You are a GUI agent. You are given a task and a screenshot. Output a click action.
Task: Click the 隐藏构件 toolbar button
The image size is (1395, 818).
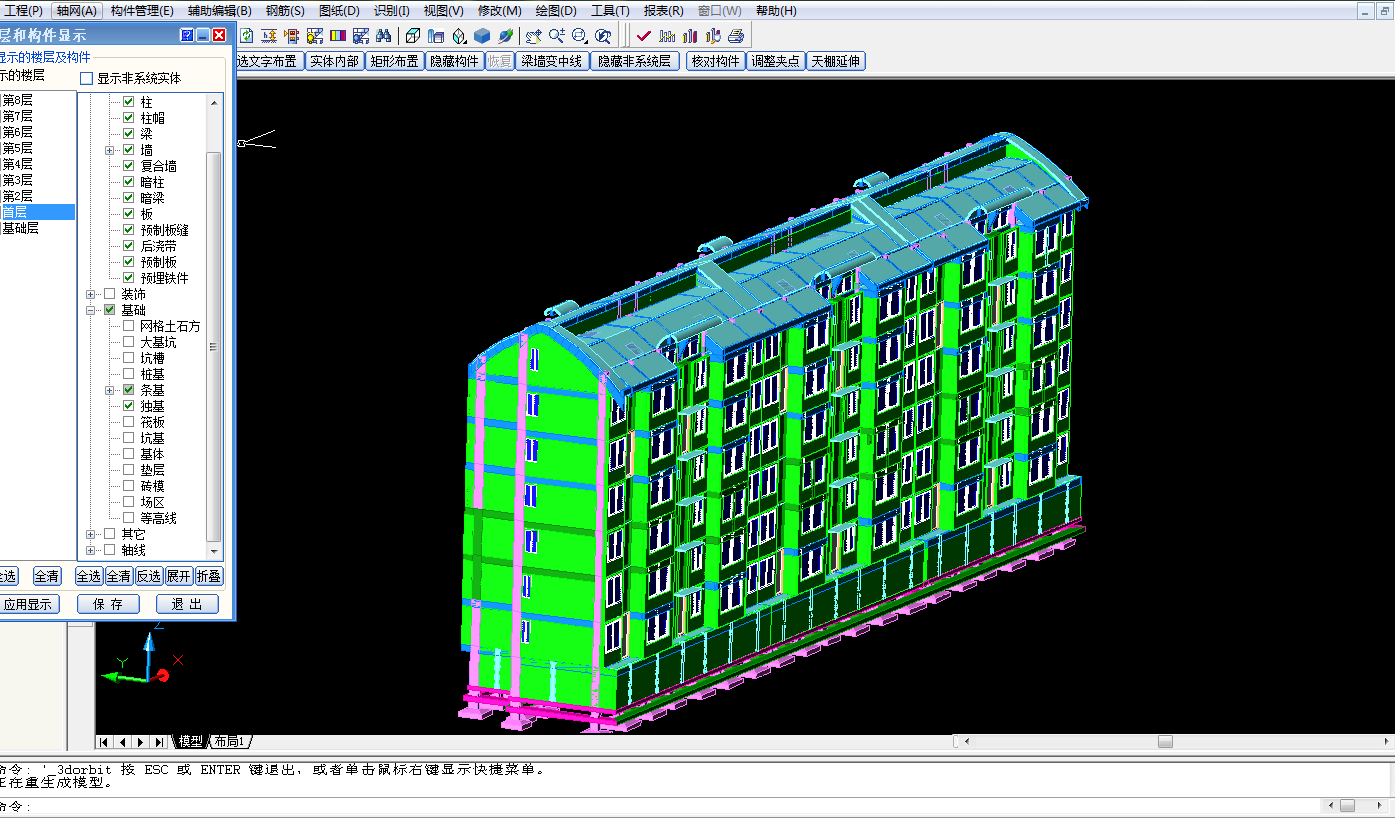[455, 61]
